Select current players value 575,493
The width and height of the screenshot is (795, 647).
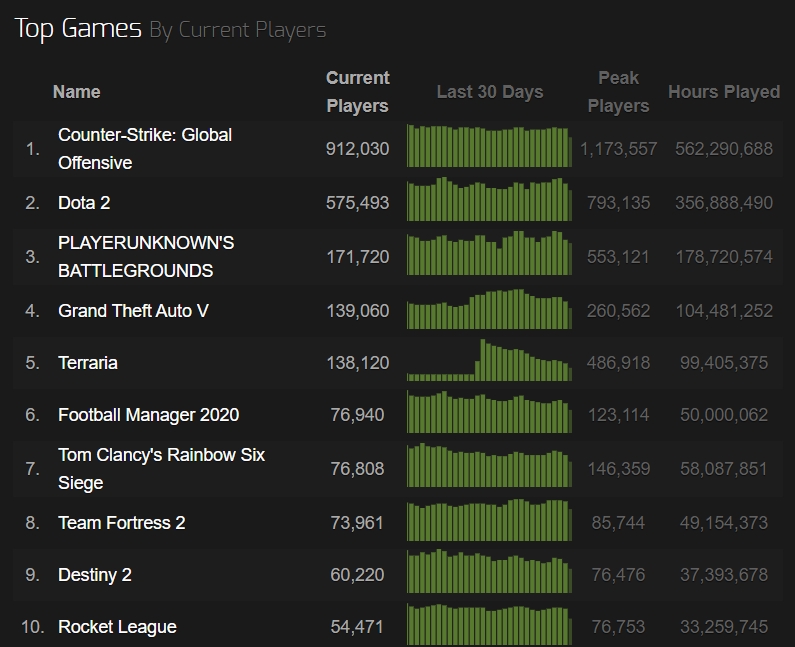pos(357,203)
